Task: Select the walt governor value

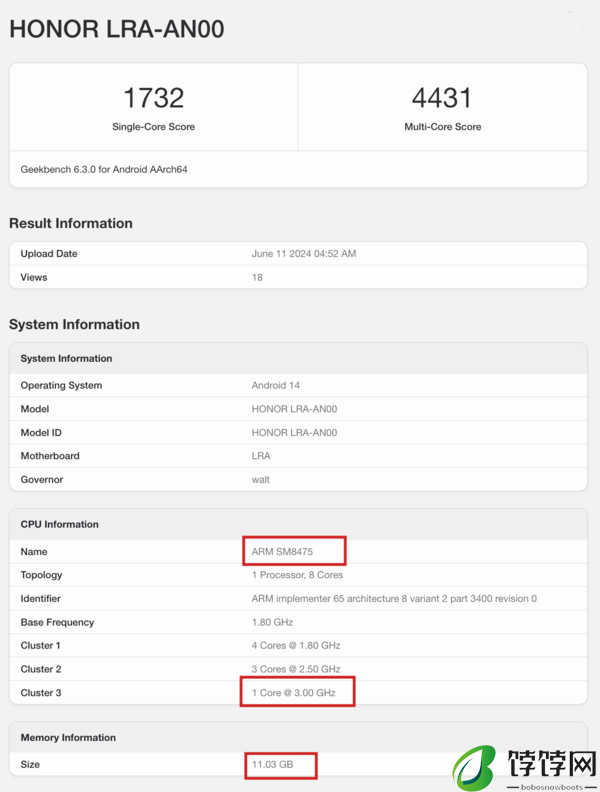Action: 261,480
